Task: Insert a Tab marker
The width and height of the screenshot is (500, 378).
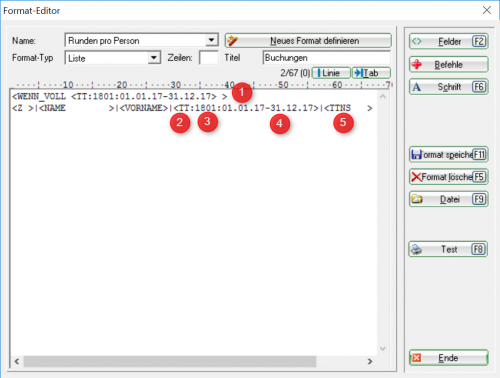Action: (371, 73)
